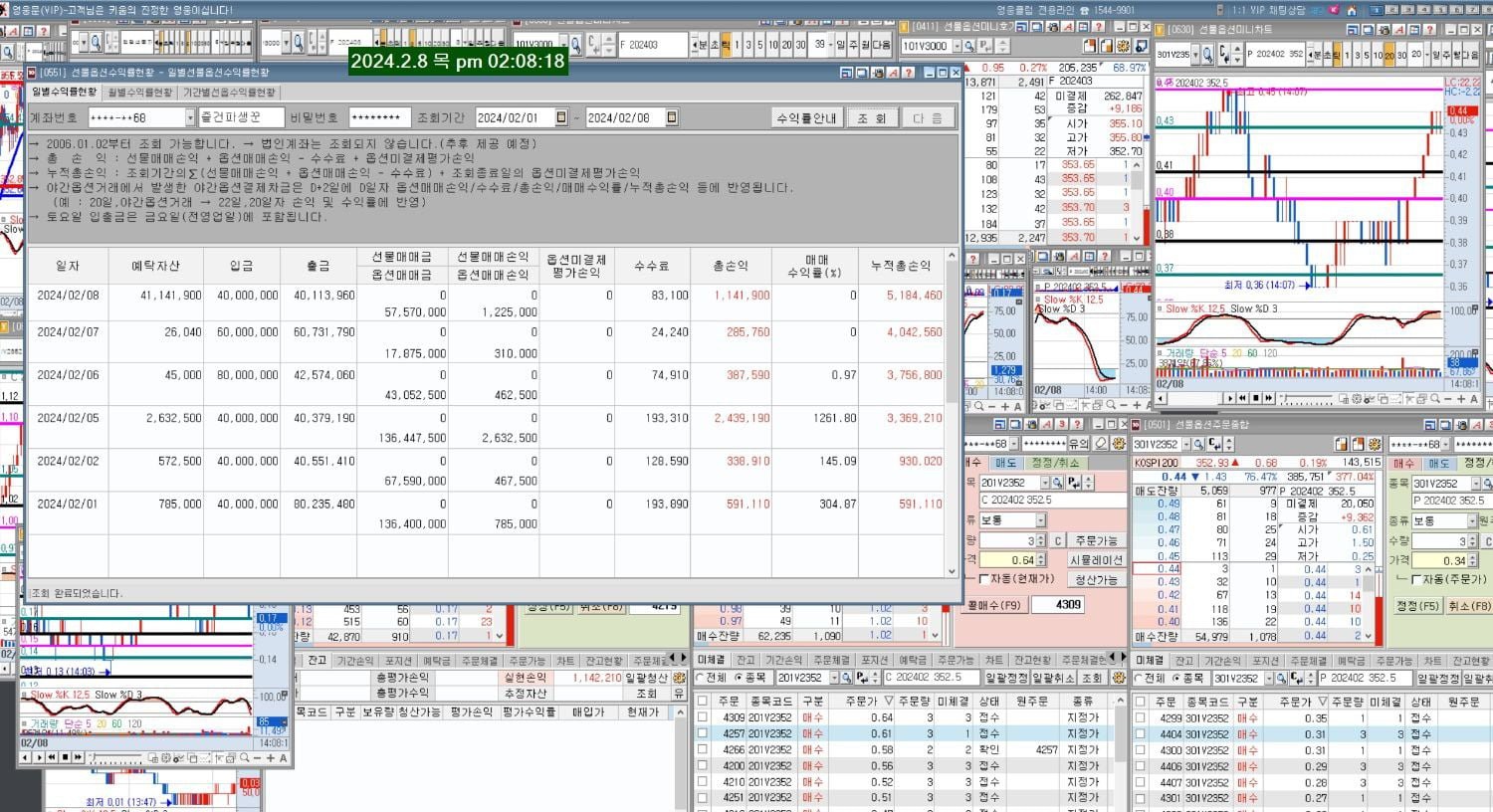
Task: Click the zoom-in plus icon on the bottom-left mini chart toolbar
Action: (x=270, y=758)
